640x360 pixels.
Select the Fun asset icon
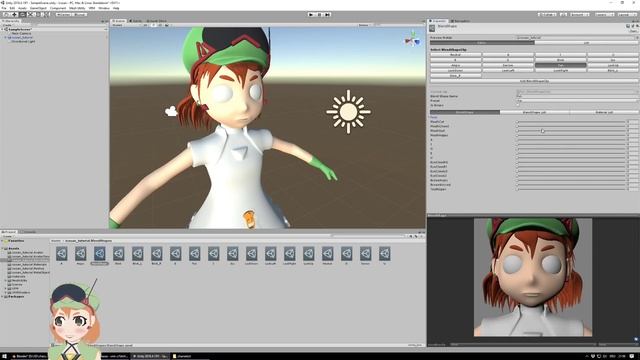pos(194,256)
